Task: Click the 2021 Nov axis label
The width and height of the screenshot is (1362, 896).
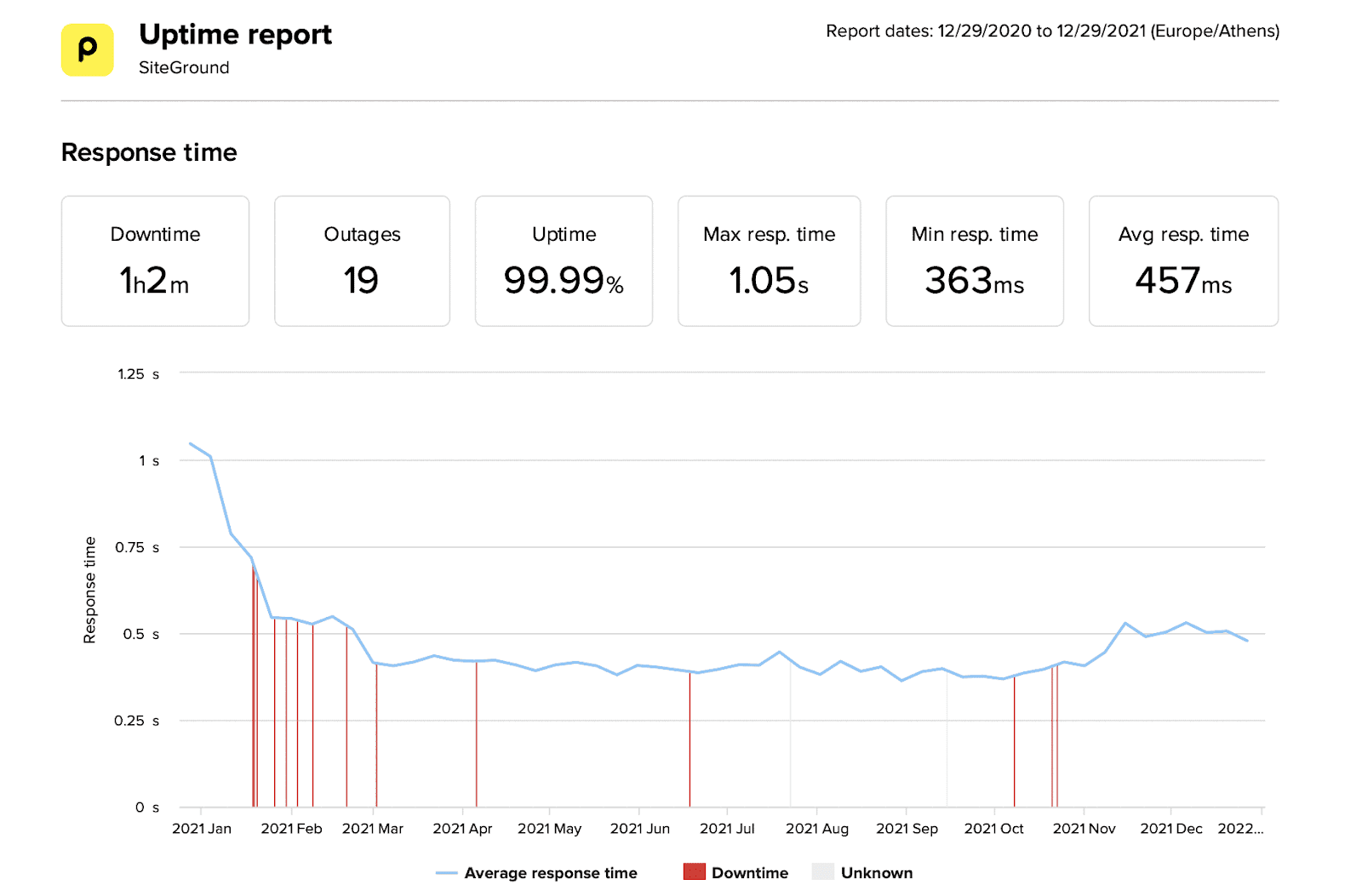Action: 1084,829
